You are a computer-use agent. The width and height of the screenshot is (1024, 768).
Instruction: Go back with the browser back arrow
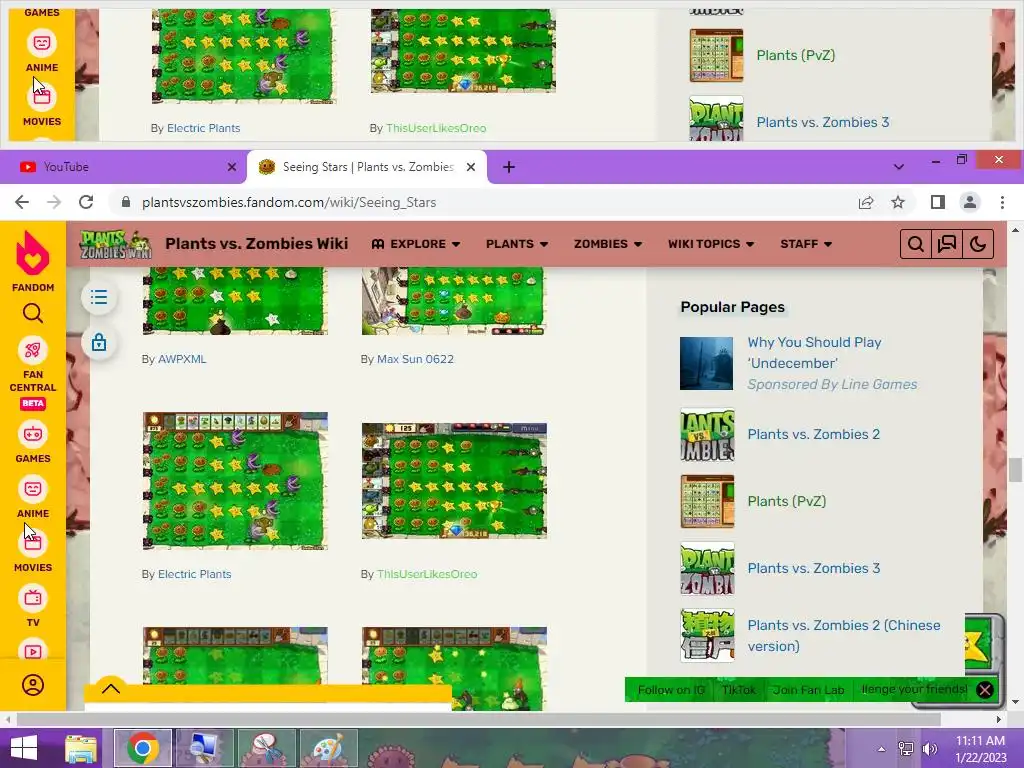click(22, 202)
